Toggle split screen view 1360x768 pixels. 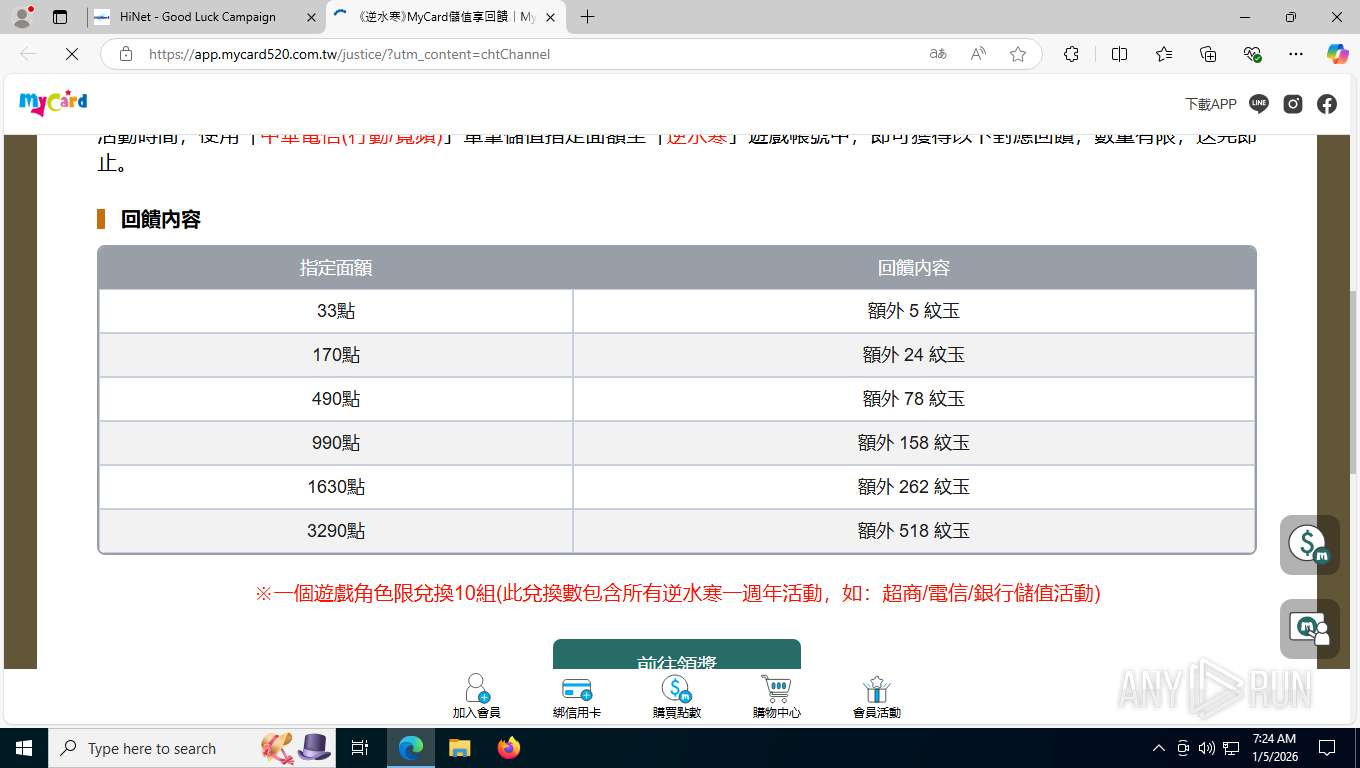click(x=1119, y=54)
